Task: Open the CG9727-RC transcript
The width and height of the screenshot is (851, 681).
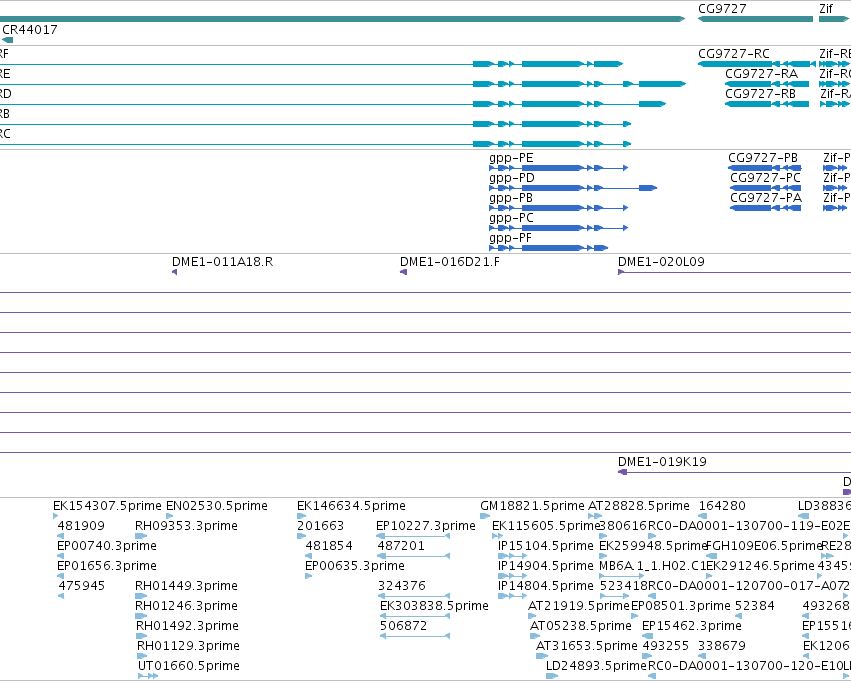Action: pos(734,54)
